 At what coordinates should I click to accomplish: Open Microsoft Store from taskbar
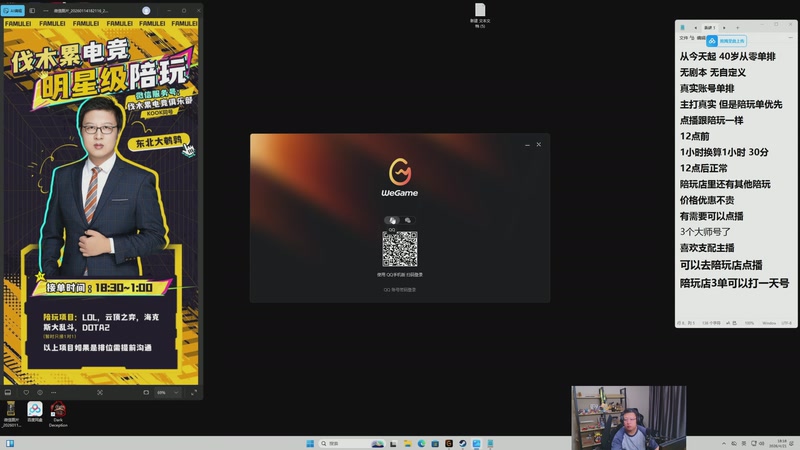(x=435, y=443)
